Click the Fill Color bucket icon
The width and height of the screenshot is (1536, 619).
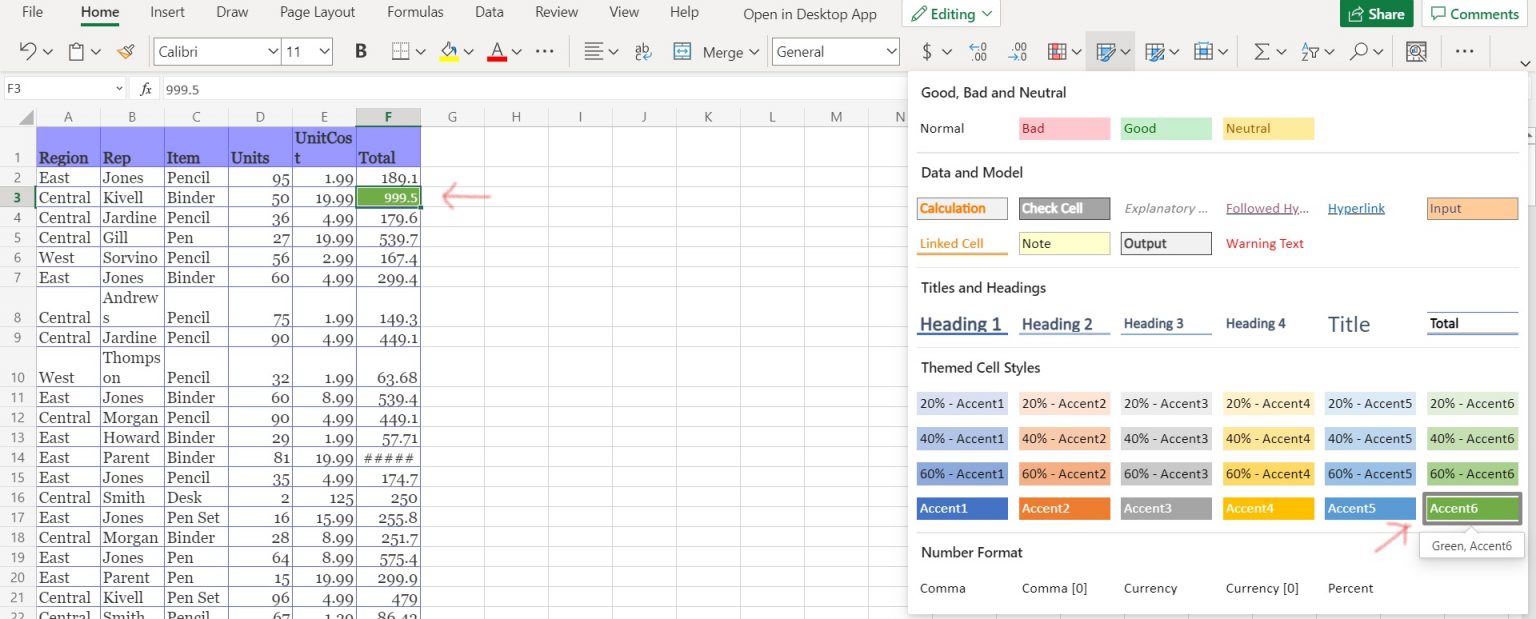tap(449, 52)
